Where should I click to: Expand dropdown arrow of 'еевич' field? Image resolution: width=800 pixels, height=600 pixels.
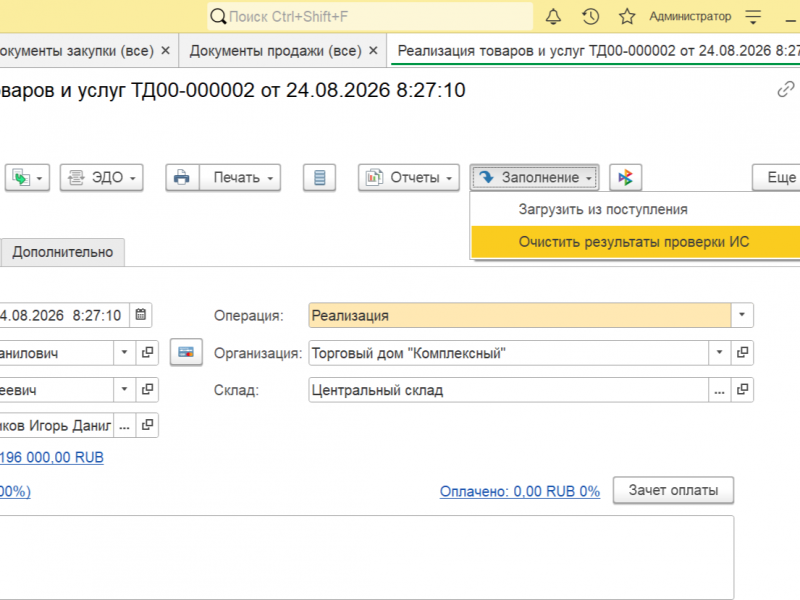pyautogui.click(x=124, y=390)
